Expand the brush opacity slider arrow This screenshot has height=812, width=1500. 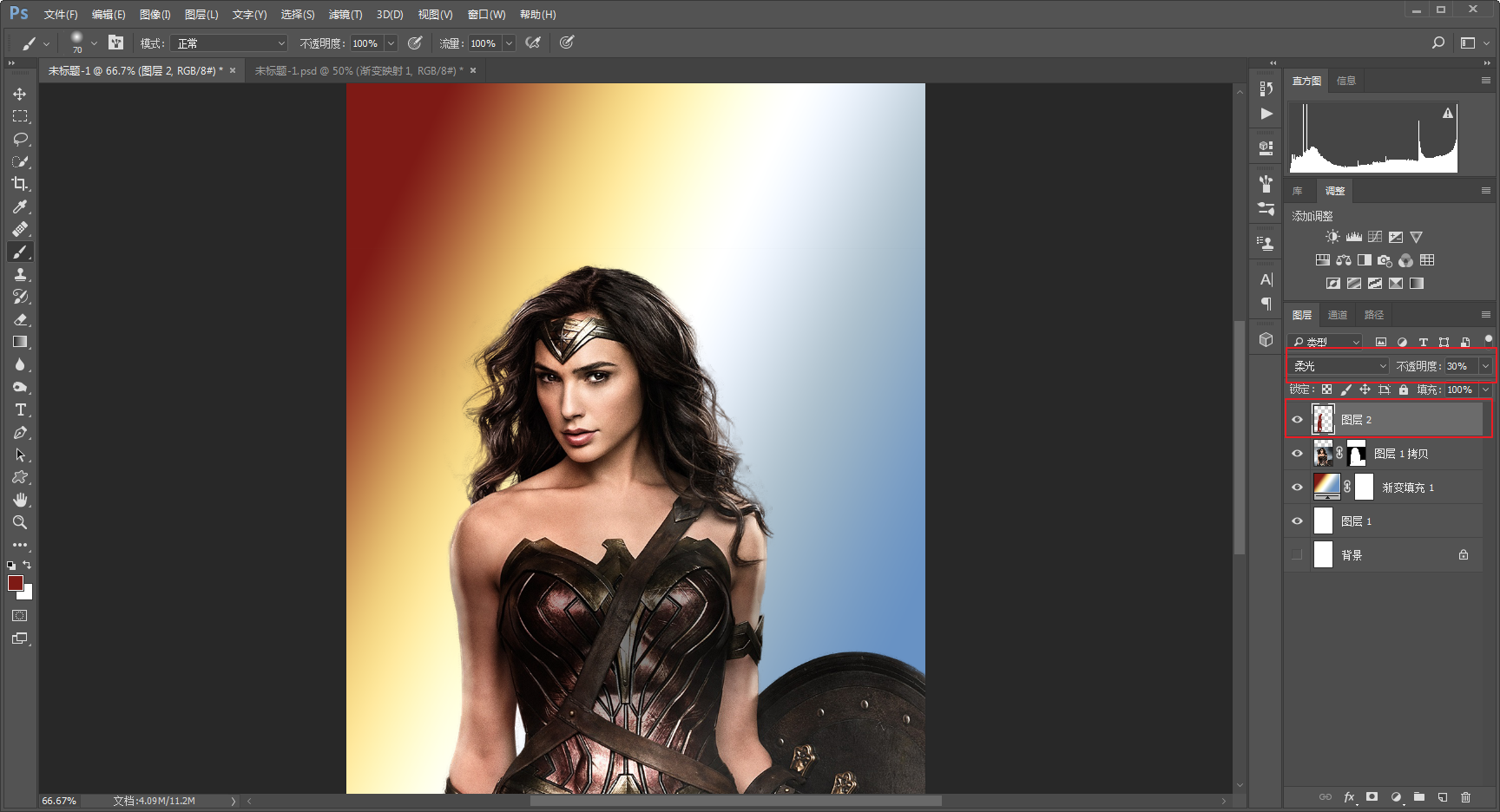coord(391,43)
